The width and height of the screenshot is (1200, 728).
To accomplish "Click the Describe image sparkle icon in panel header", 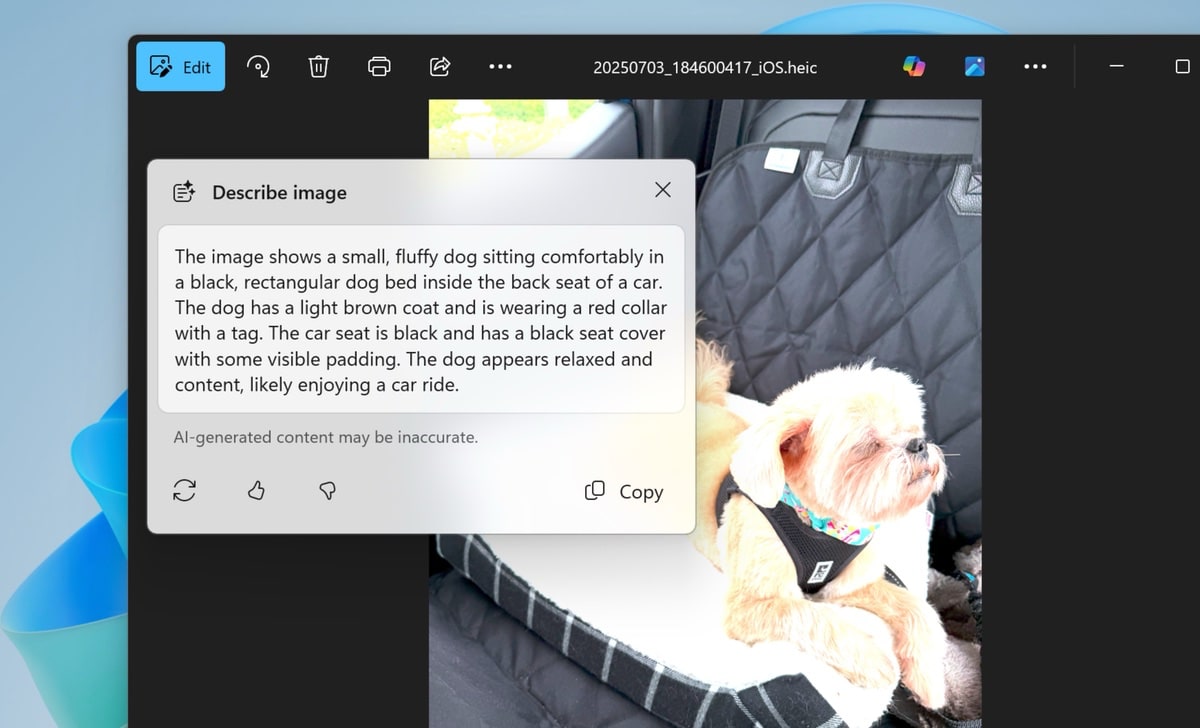I will point(184,192).
